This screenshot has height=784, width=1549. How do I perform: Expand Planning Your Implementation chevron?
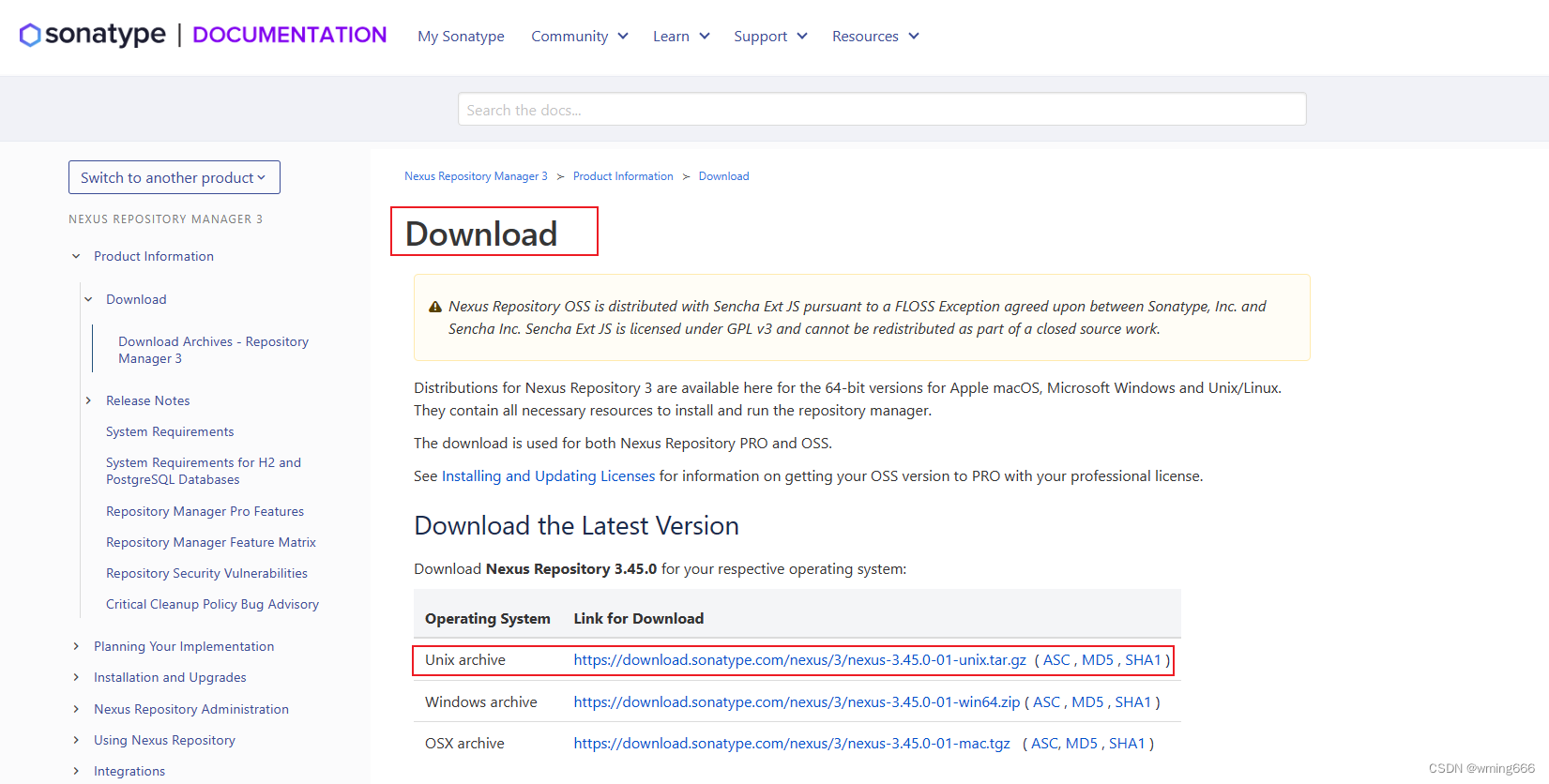(x=76, y=646)
